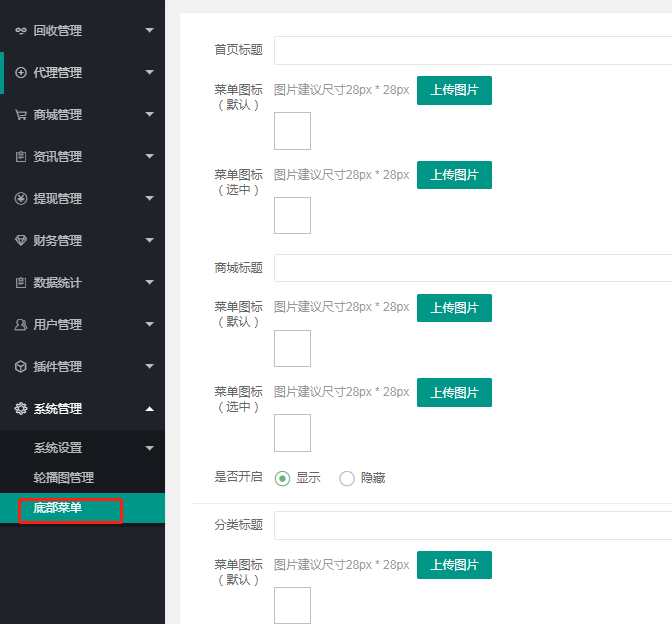Click the 数据统计 clipboard icon
The width and height of the screenshot is (672, 624).
21,282
